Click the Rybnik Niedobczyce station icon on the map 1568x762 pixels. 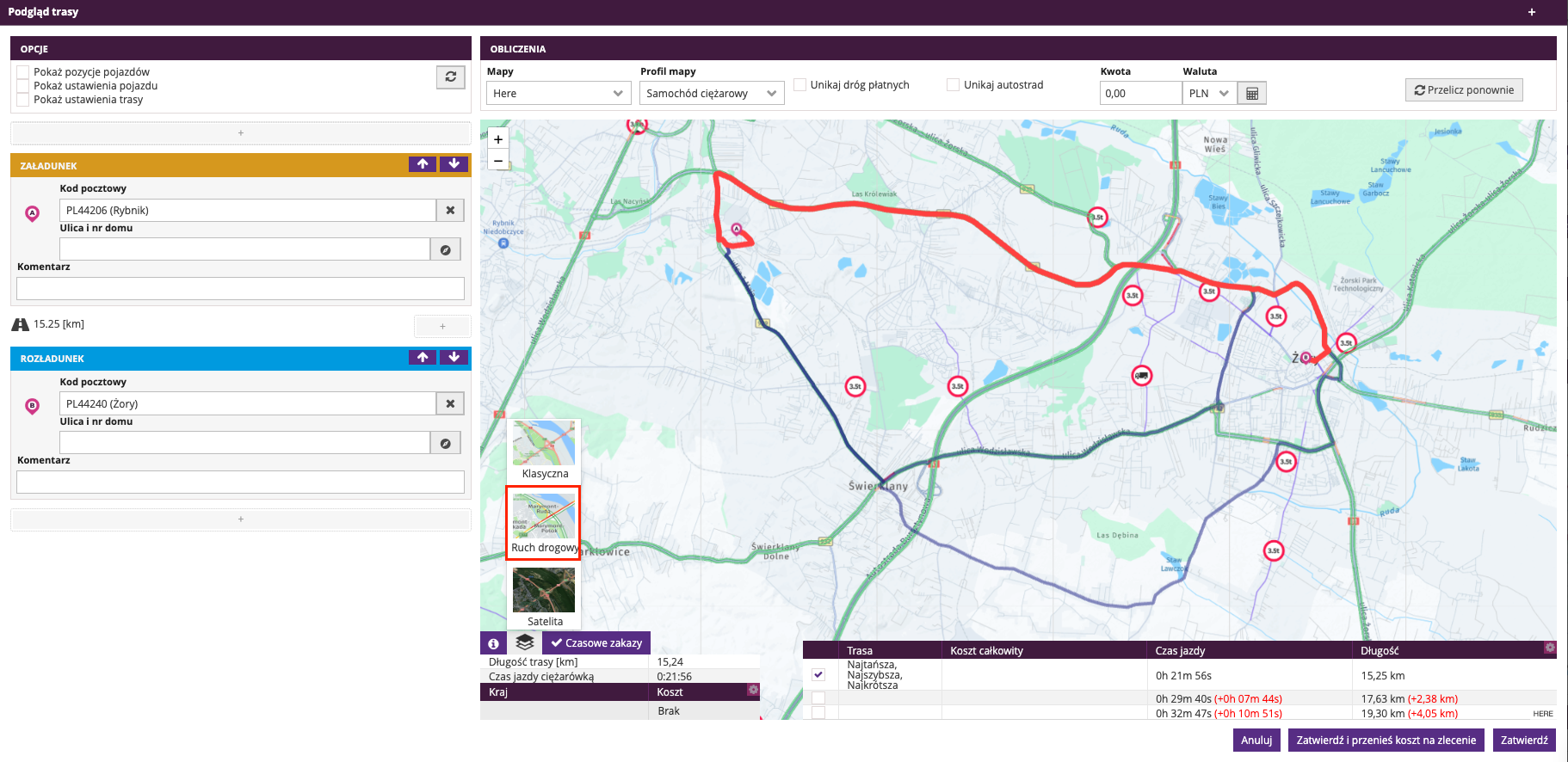[503, 243]
